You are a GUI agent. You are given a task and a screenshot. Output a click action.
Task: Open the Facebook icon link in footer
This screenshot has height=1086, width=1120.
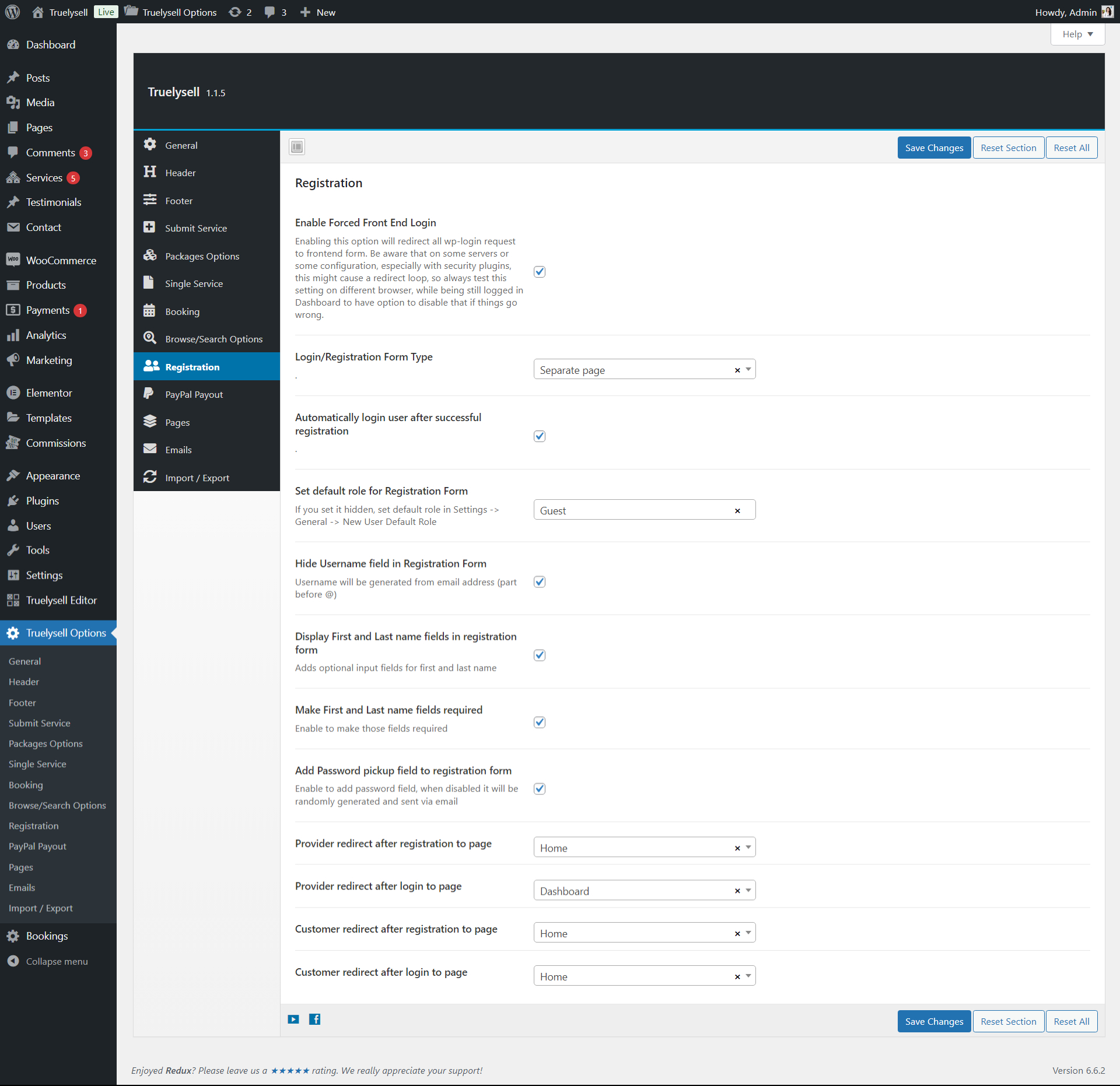[314, 1019]
